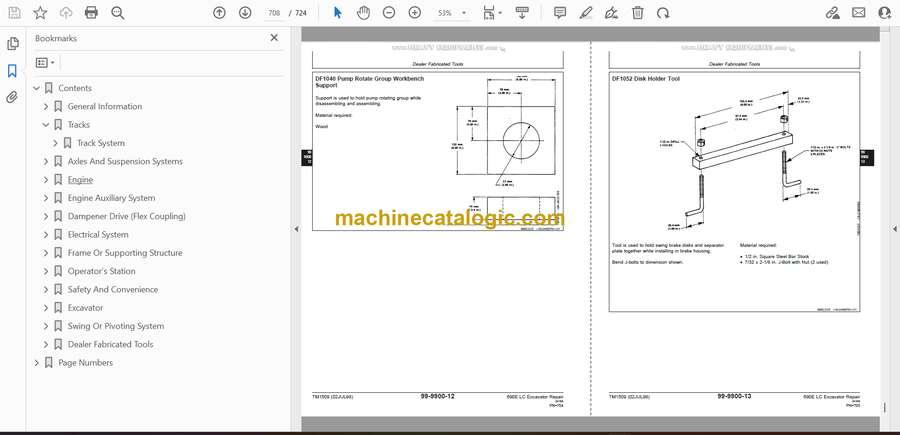Image resolution: width=900 pixels, height=435 pixels.
Task: Zoom out with the minus icon
Action: point(389,13)
